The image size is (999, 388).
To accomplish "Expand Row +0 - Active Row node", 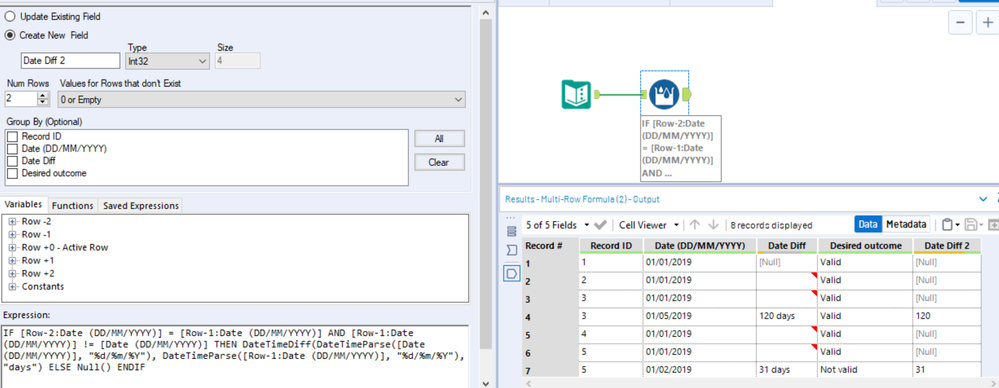I will coord(12,247).
